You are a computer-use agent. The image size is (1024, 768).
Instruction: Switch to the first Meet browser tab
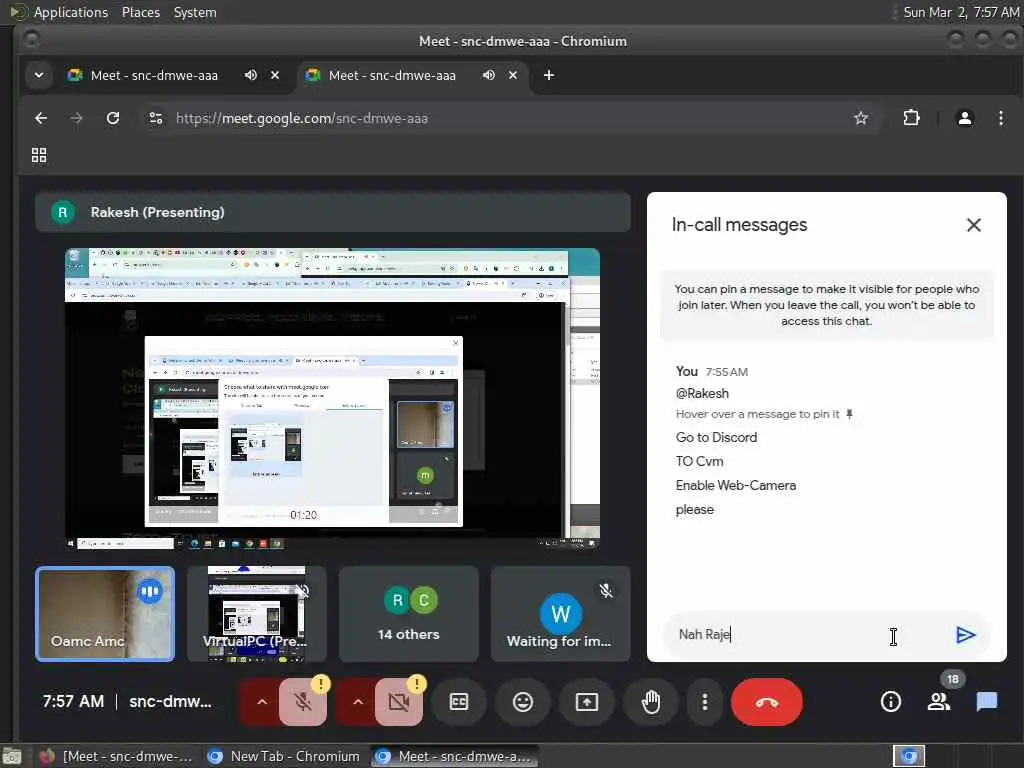(154, 76)
